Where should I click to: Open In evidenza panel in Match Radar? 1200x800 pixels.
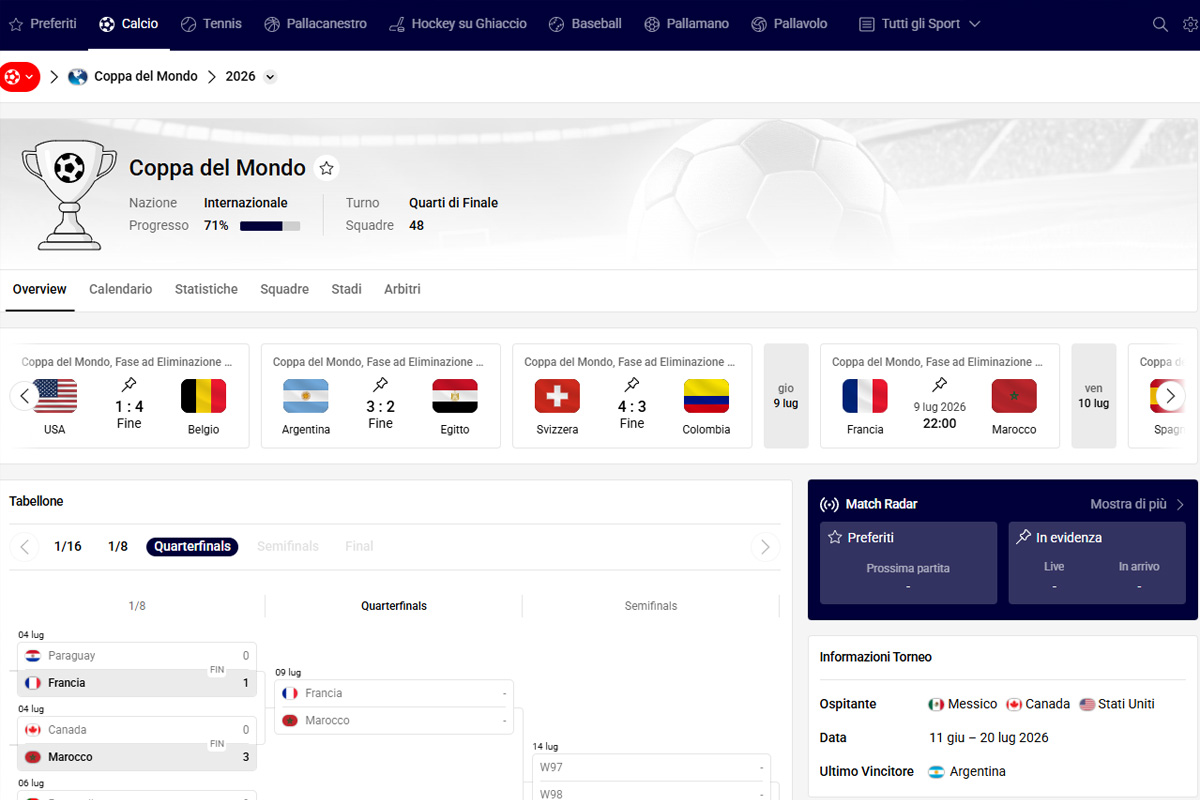click(1097, 562)
